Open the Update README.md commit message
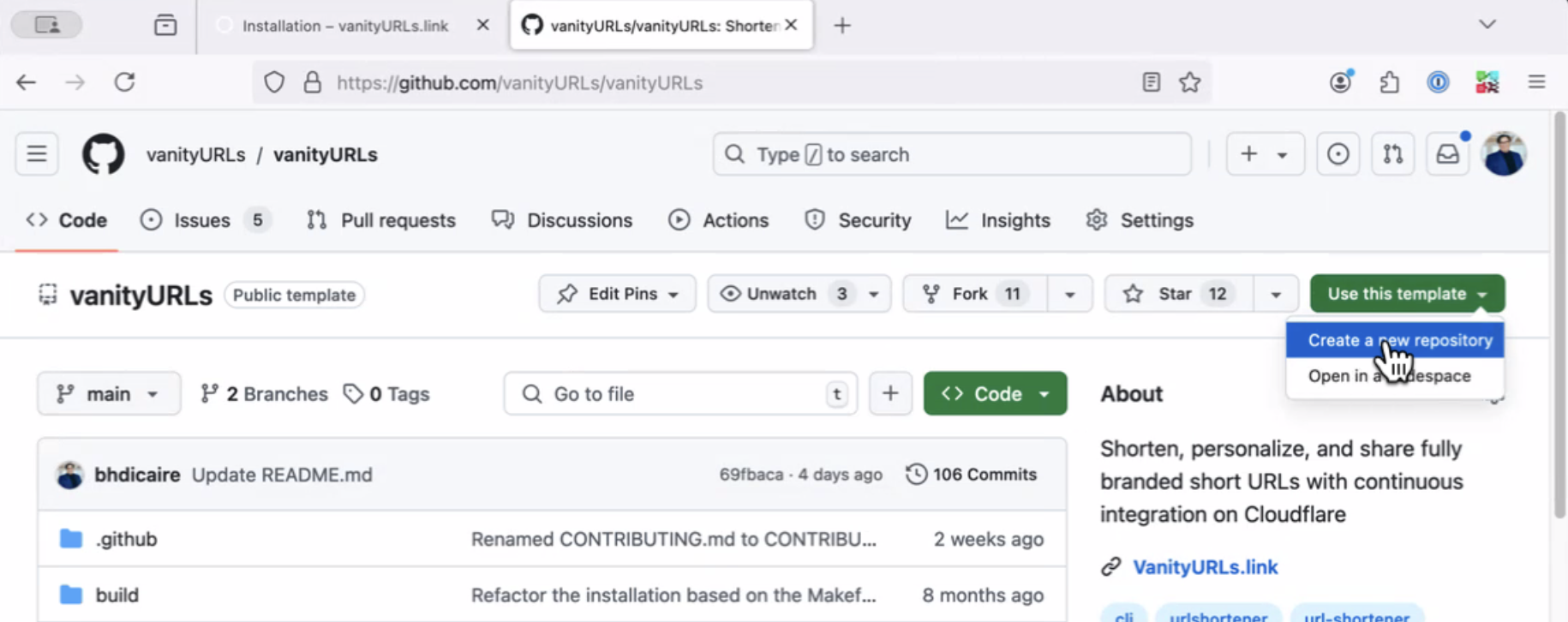The image size is (1568, 622). click(x=282, y=475)
